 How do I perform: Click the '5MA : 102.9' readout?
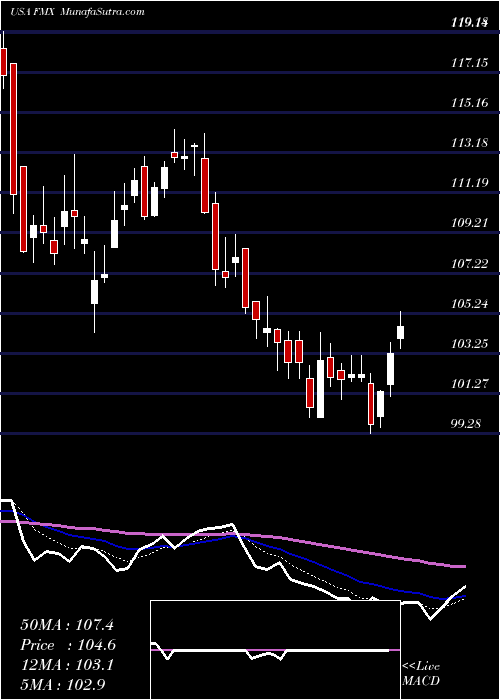(63, 685)
